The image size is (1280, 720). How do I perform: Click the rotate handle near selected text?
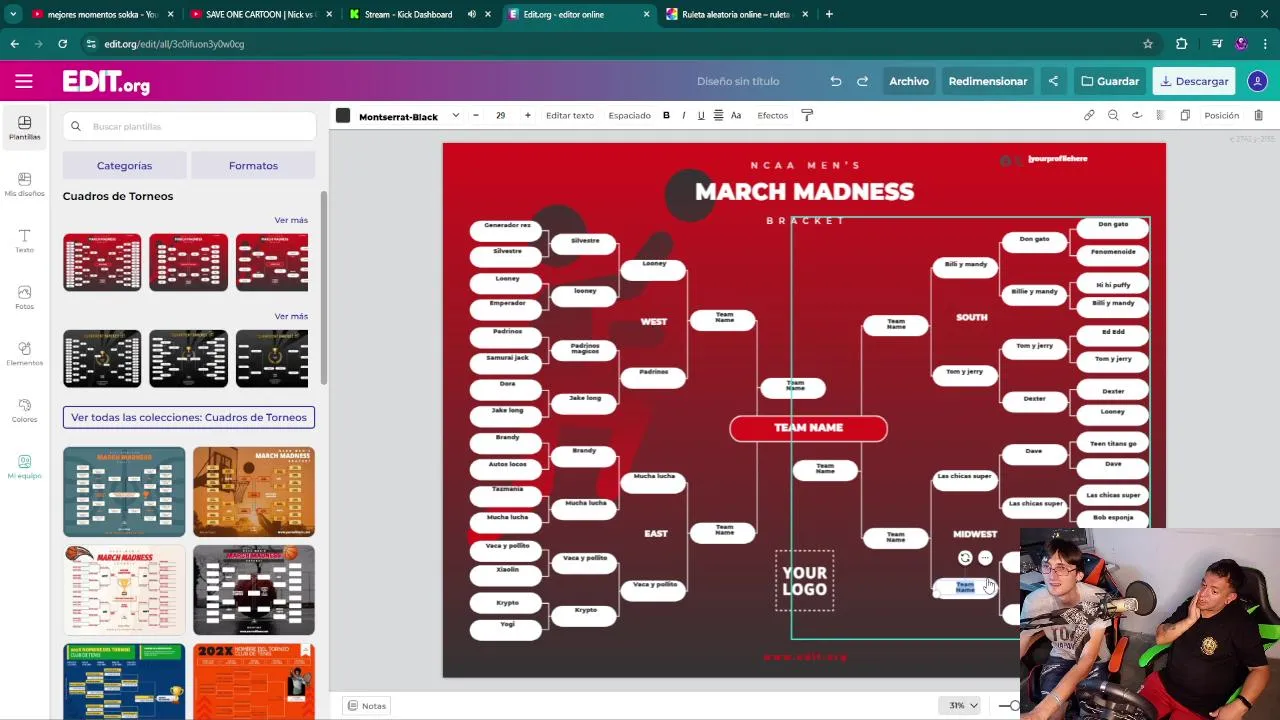[x=965, y=558]
